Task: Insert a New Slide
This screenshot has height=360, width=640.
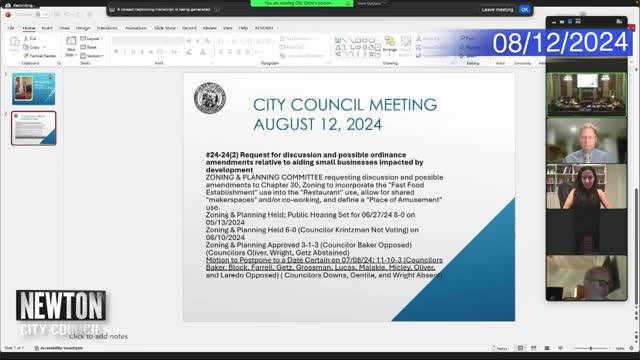Action: click(71, 46)
